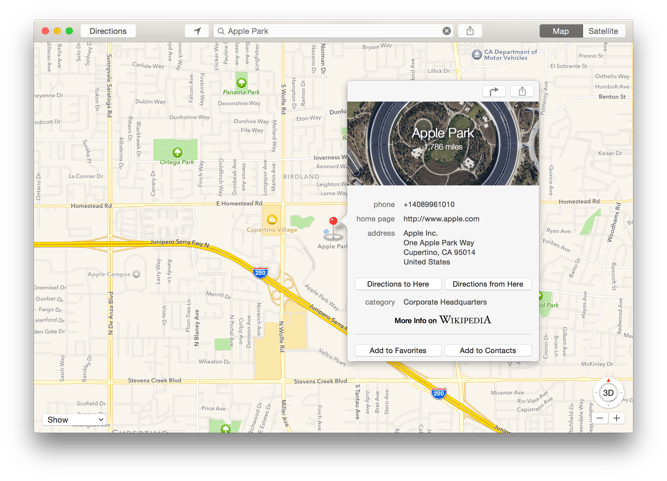Click the popup share icon
The image size is (667, 481).
click(522, 91)
